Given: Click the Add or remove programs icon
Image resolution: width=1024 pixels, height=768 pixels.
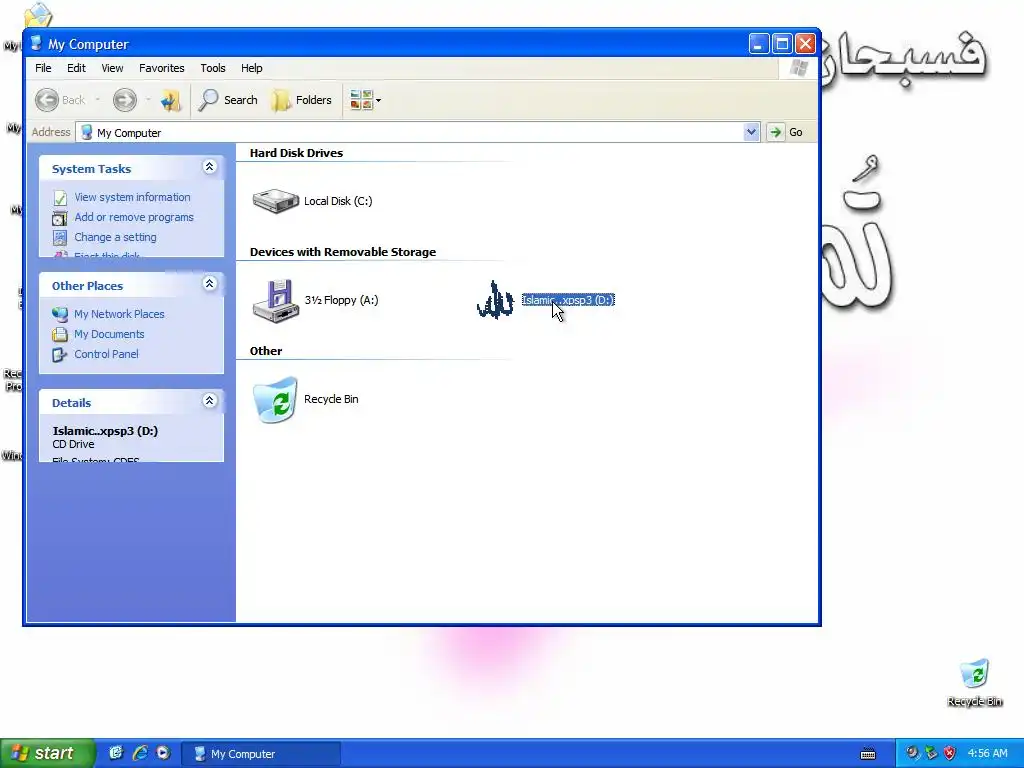Looking at the screenshot, I should (60, 218).
